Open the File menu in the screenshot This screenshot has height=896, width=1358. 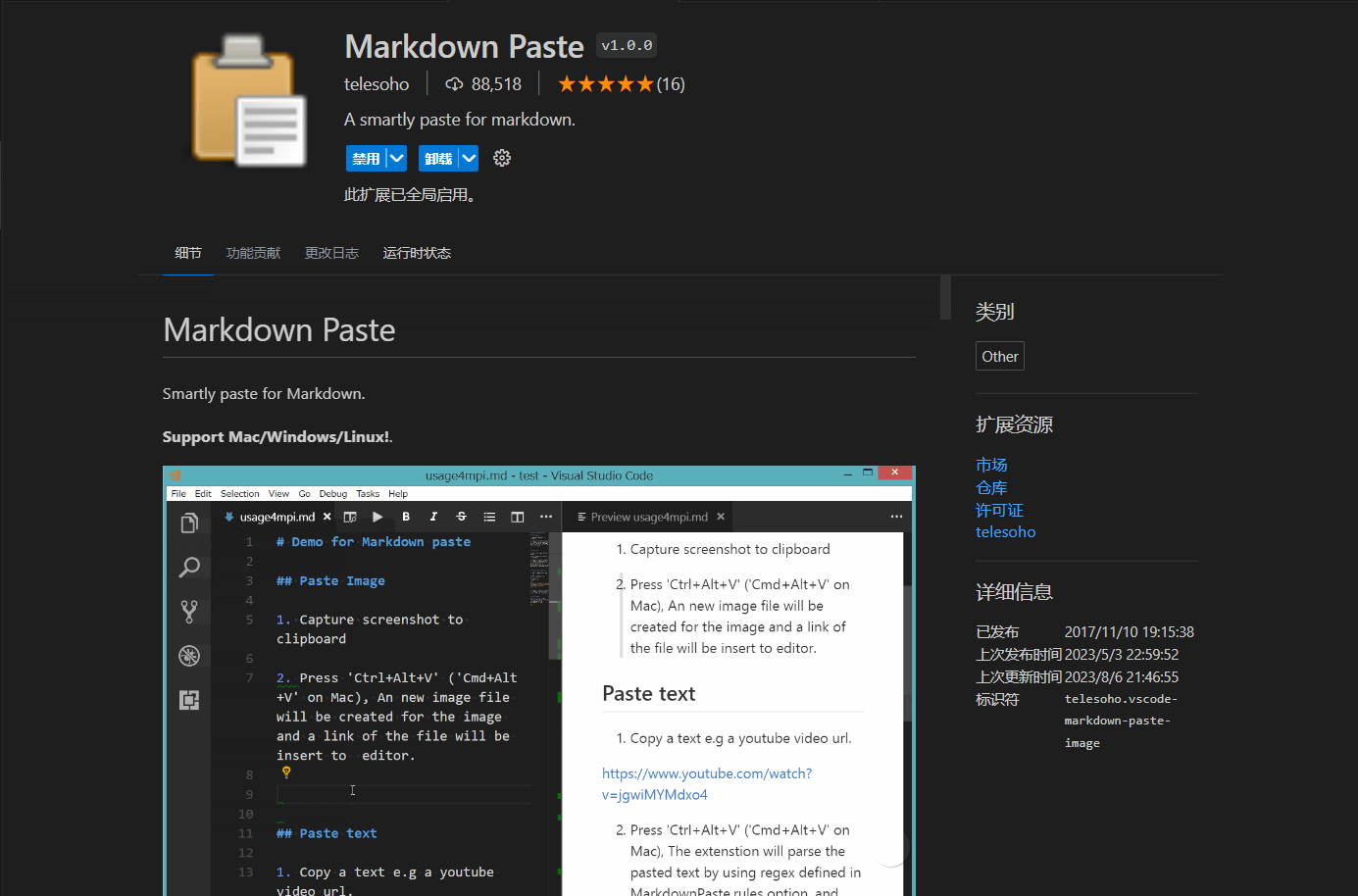coord(178,493)
